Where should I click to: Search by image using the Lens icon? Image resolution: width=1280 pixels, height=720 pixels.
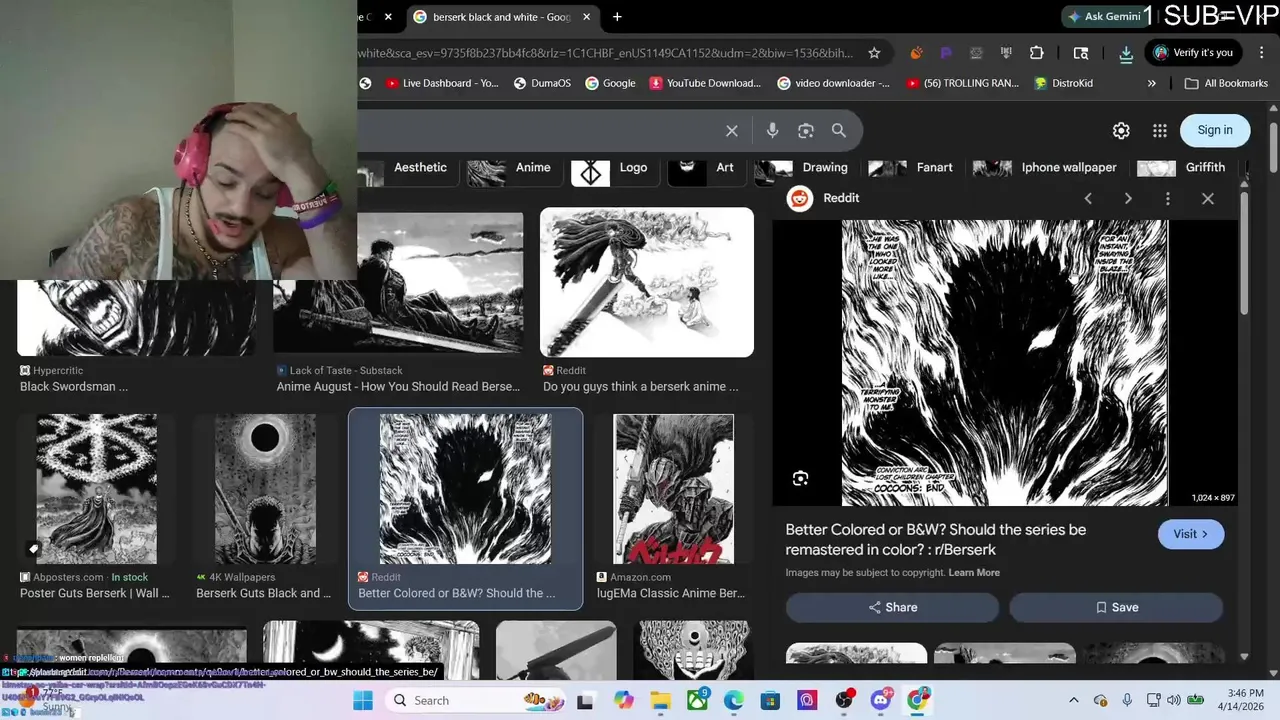pos(806,131)
